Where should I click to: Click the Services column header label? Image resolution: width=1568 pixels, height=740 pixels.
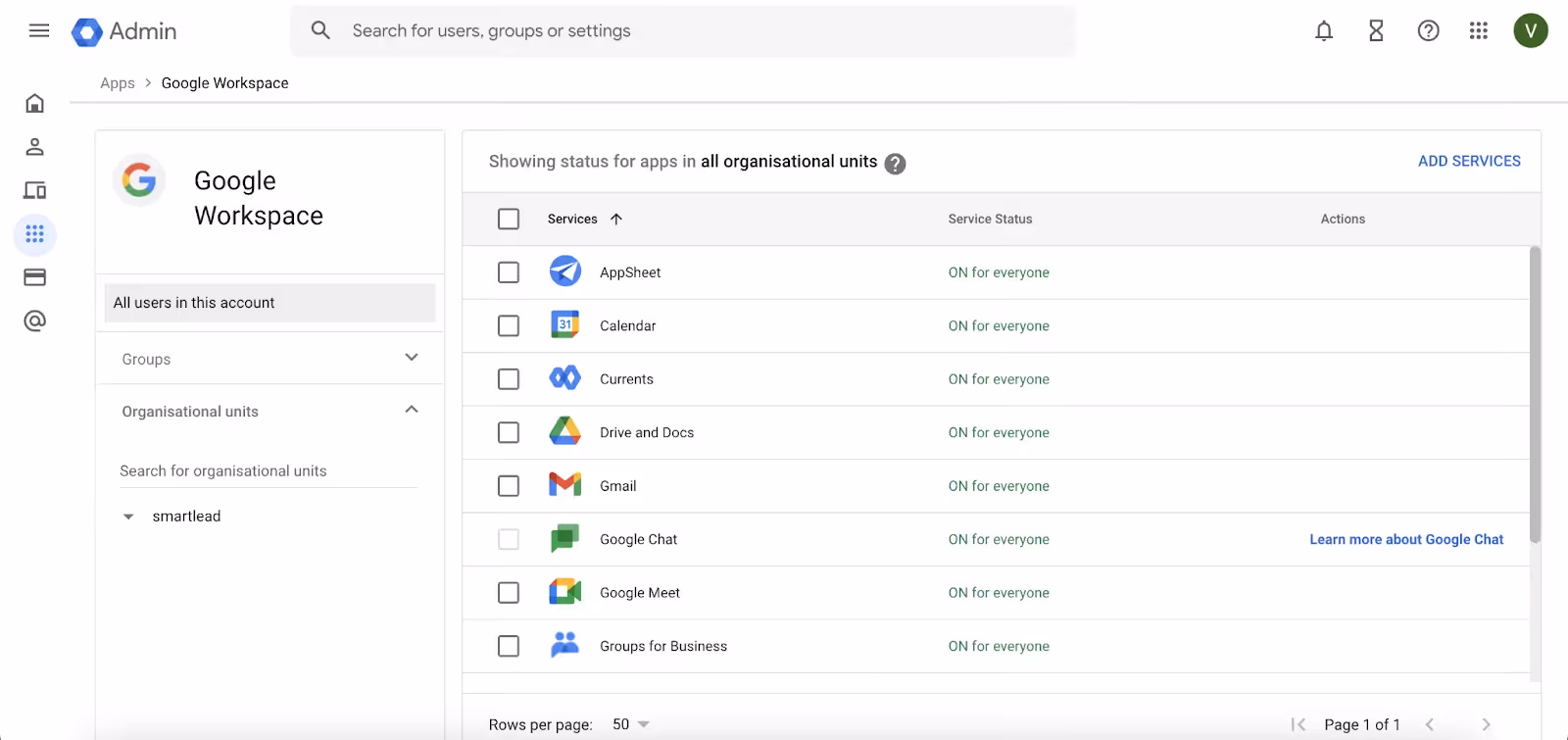572,219
